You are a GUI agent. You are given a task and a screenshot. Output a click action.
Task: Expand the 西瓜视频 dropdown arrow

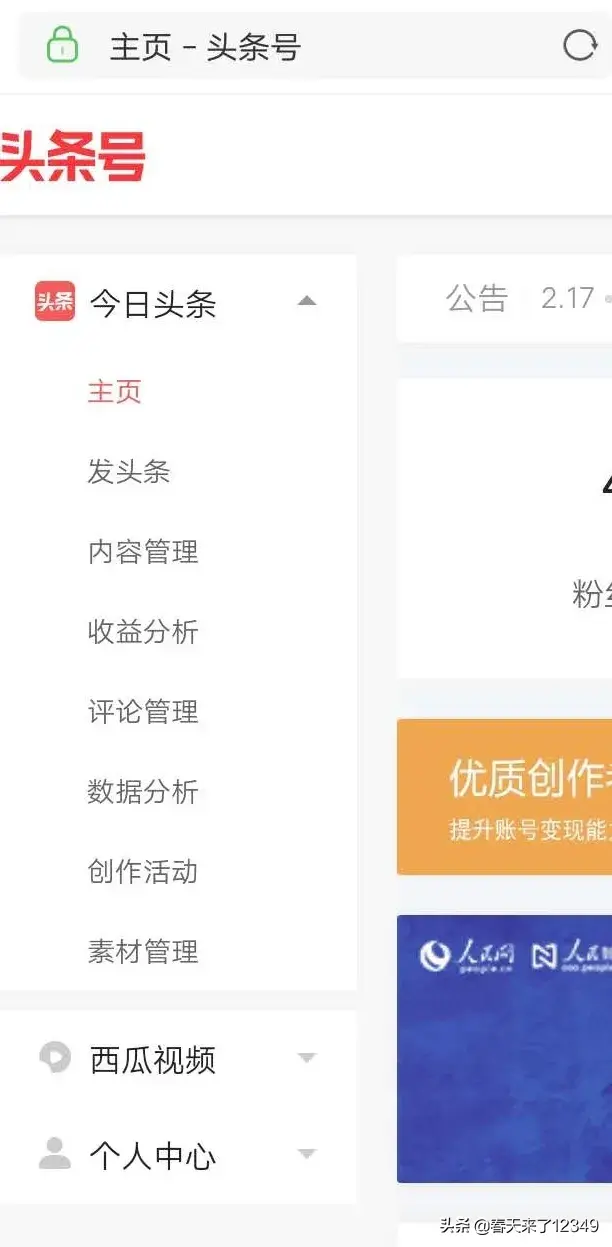coord(307,1058)
